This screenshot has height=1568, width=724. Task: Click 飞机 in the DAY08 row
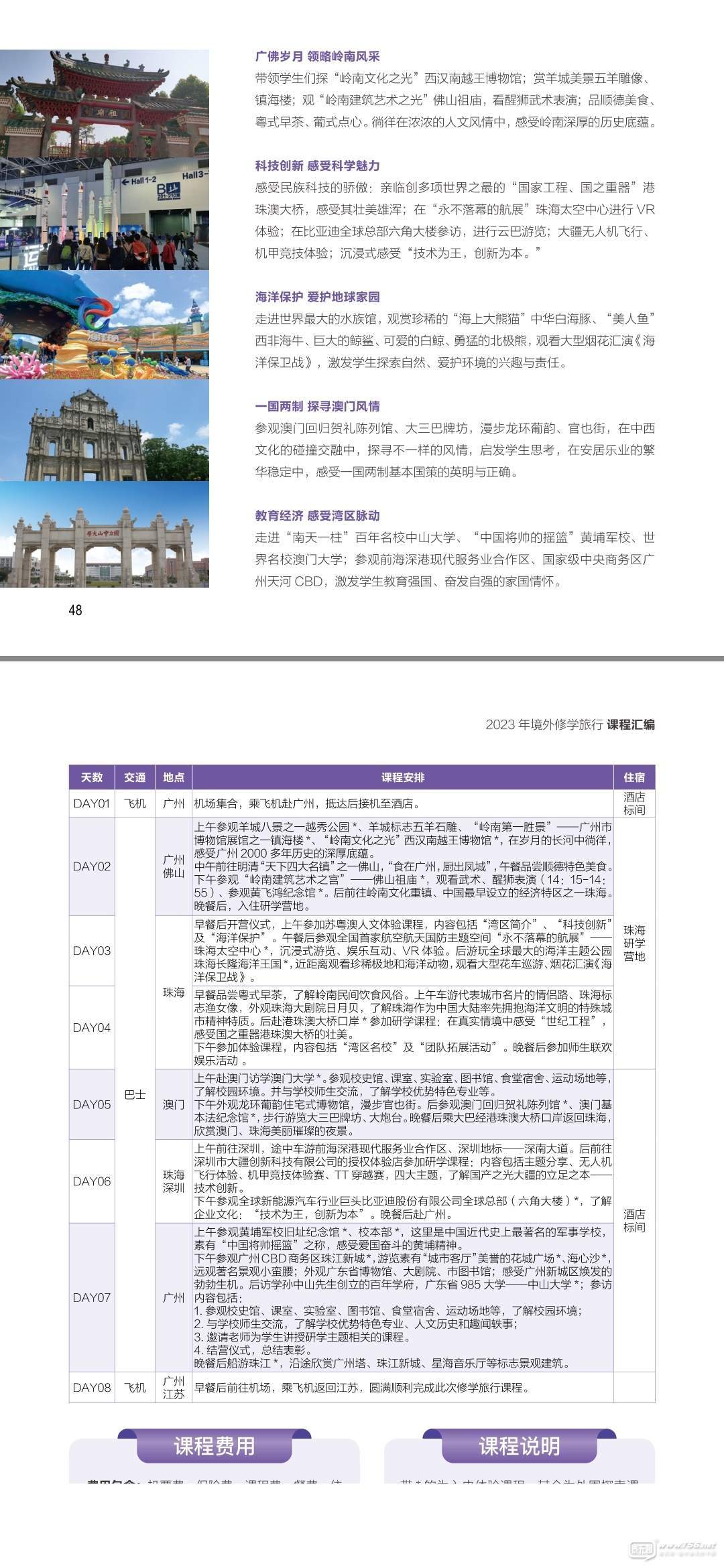pyautogui.click(x=135, y=1387)
